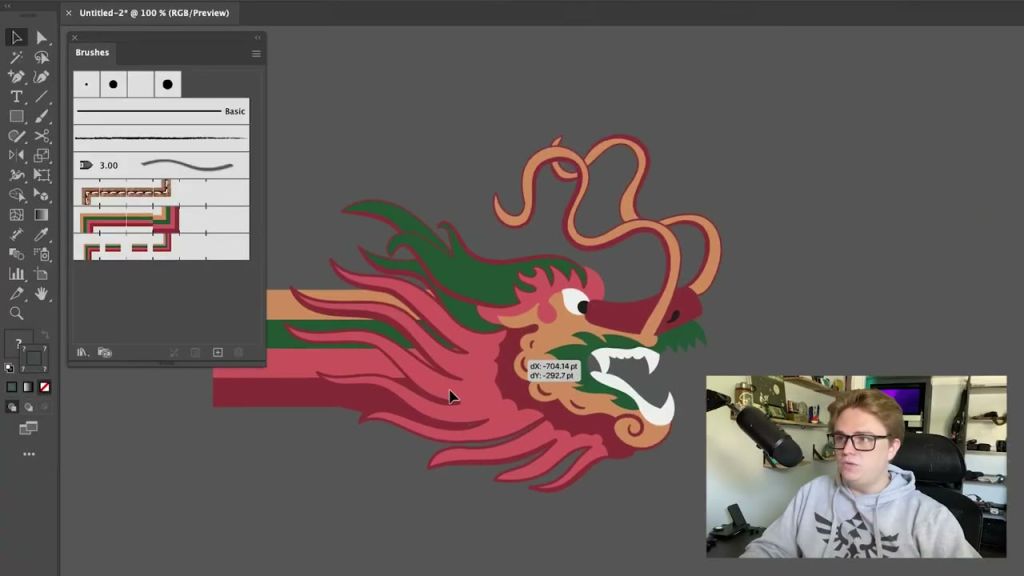Choose the Line Segment tool
This screenshot has width=1024, height=576.
tap(41, 97)
